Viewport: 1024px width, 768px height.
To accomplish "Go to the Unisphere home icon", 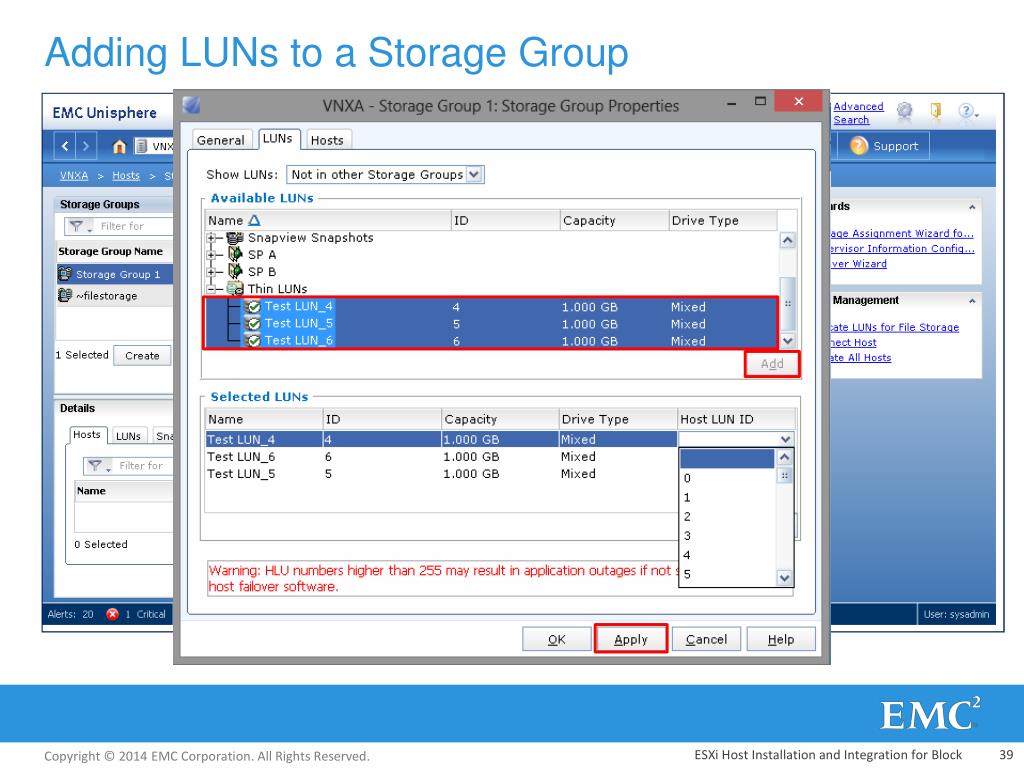I will click(119, 146).
